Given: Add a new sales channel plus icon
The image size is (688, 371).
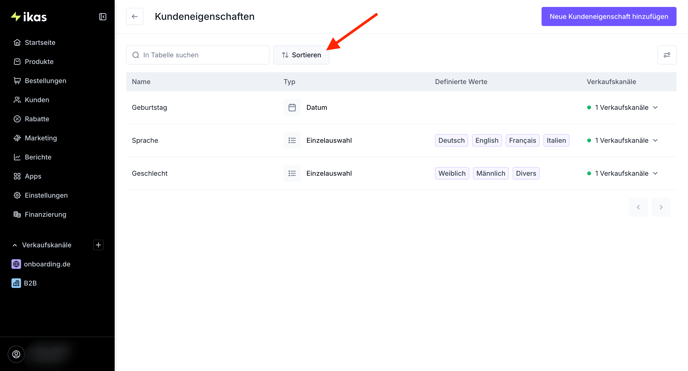Looking at the screenshot, I should coord(98,245).
